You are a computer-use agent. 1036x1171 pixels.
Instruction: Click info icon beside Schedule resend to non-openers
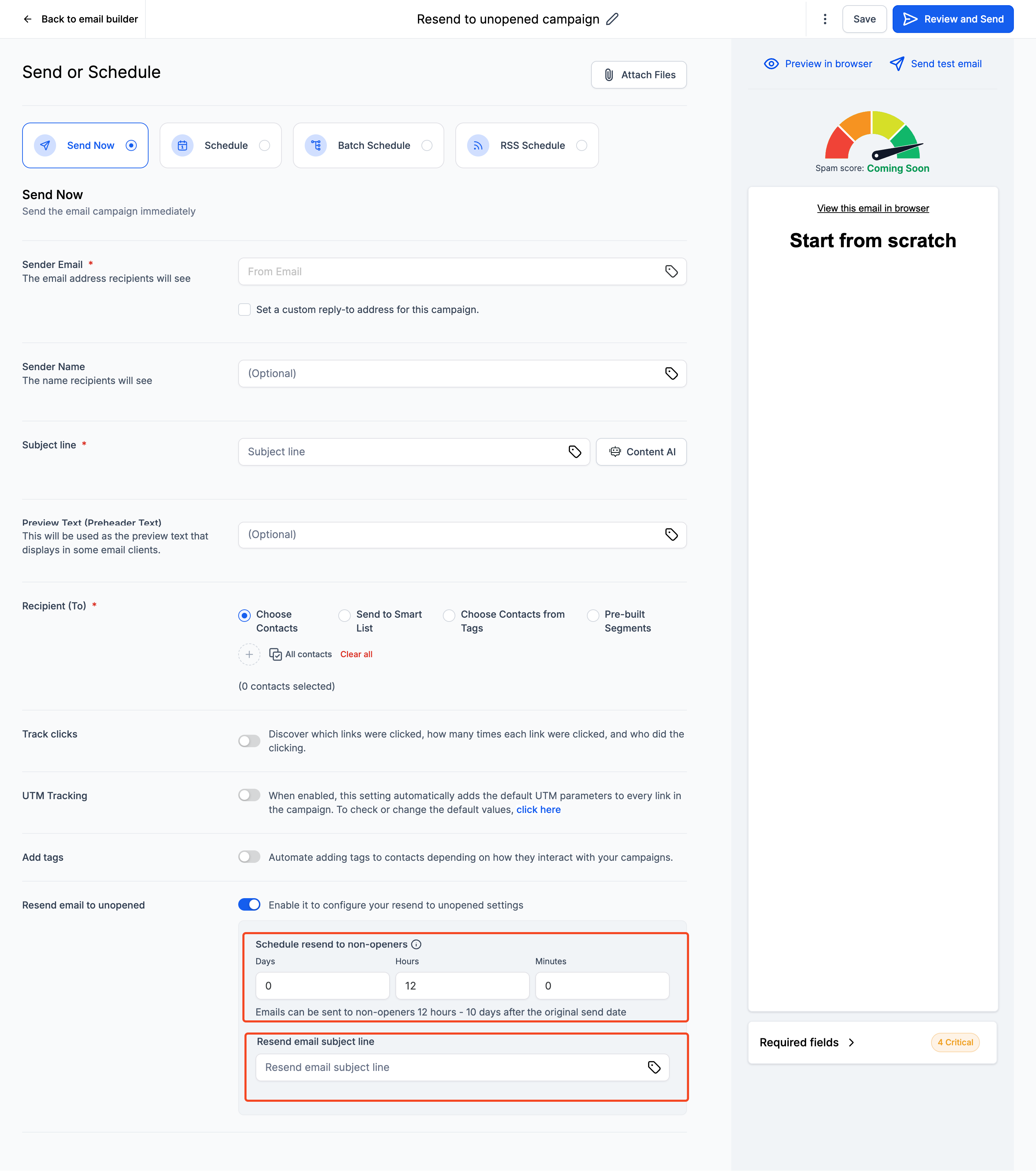[417, 945]
